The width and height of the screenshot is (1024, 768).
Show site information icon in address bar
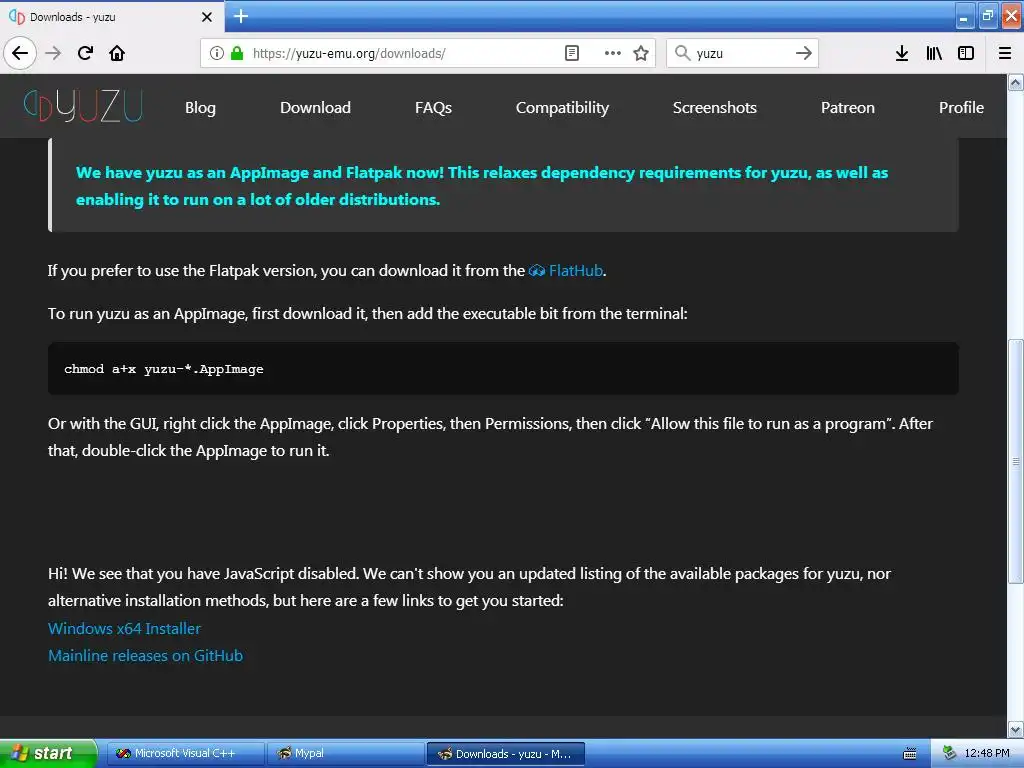pyautogui.click(x=216, y=53)
